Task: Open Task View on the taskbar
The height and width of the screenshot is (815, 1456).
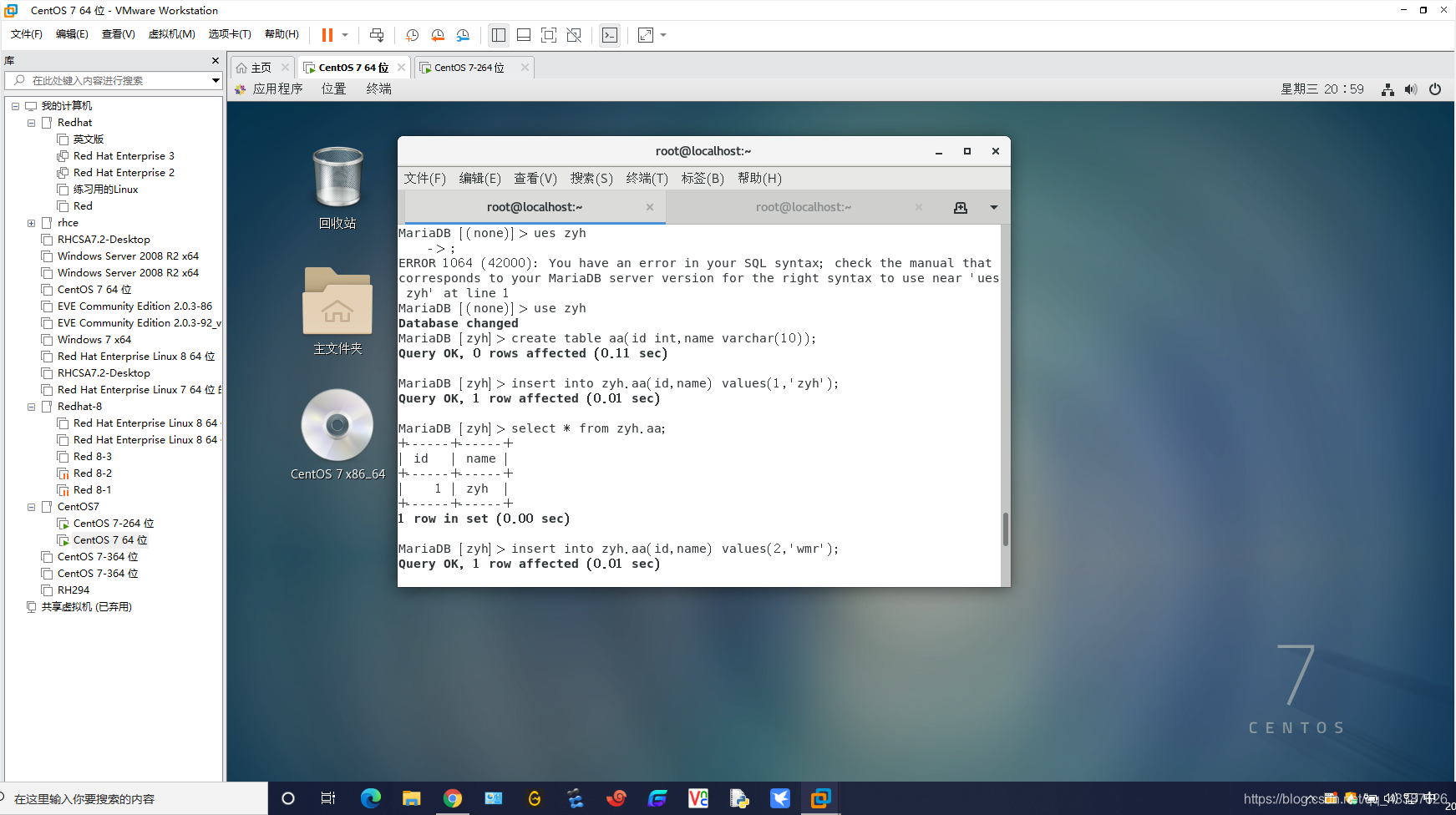Action: pyautogui.click(x=328, y=798)
